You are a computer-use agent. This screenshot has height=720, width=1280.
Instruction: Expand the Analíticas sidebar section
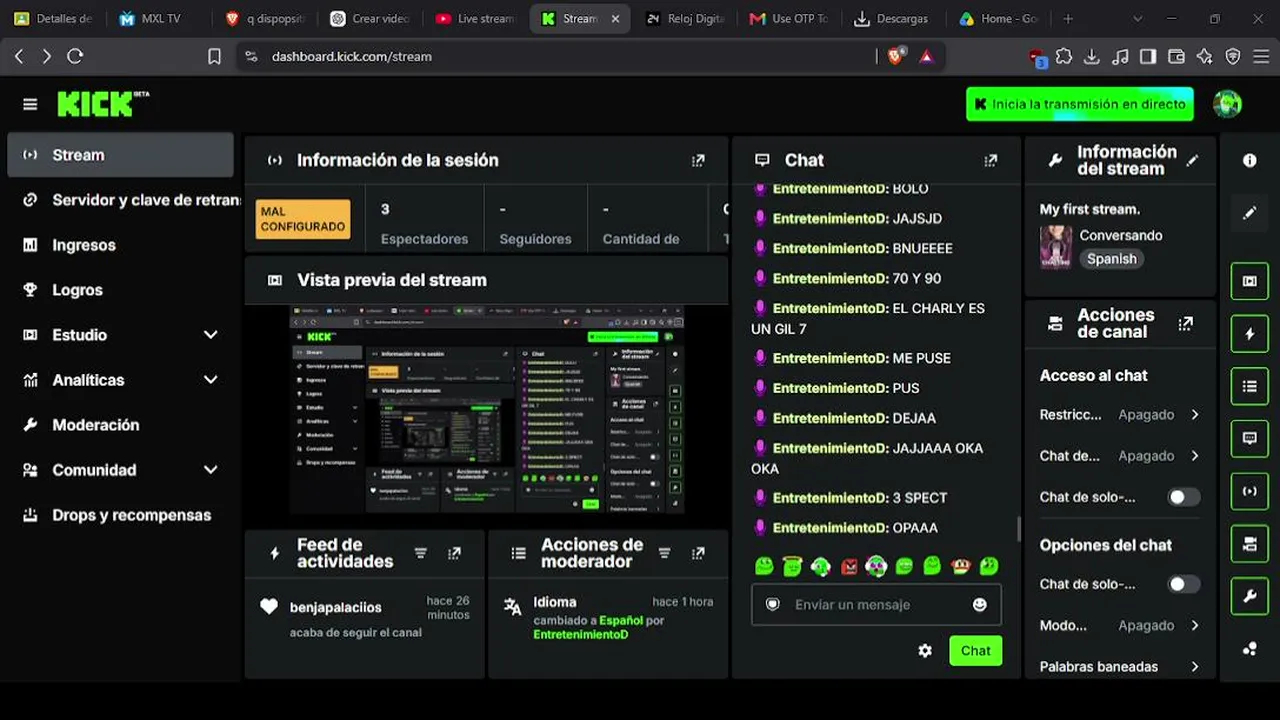(x=210, y=380)
